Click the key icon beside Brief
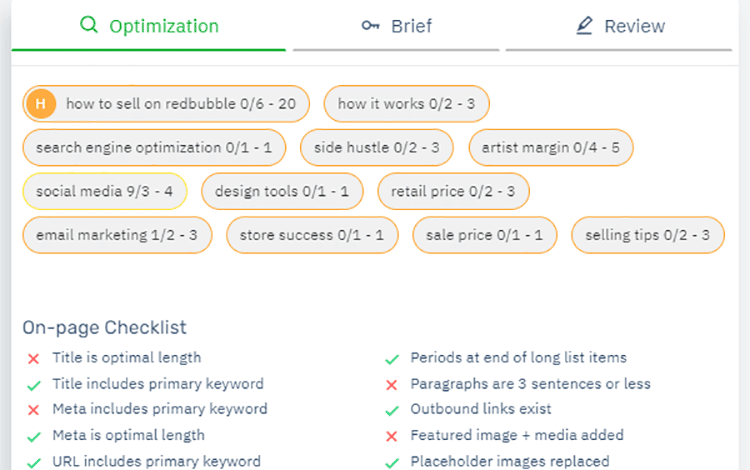 point(371,26)
